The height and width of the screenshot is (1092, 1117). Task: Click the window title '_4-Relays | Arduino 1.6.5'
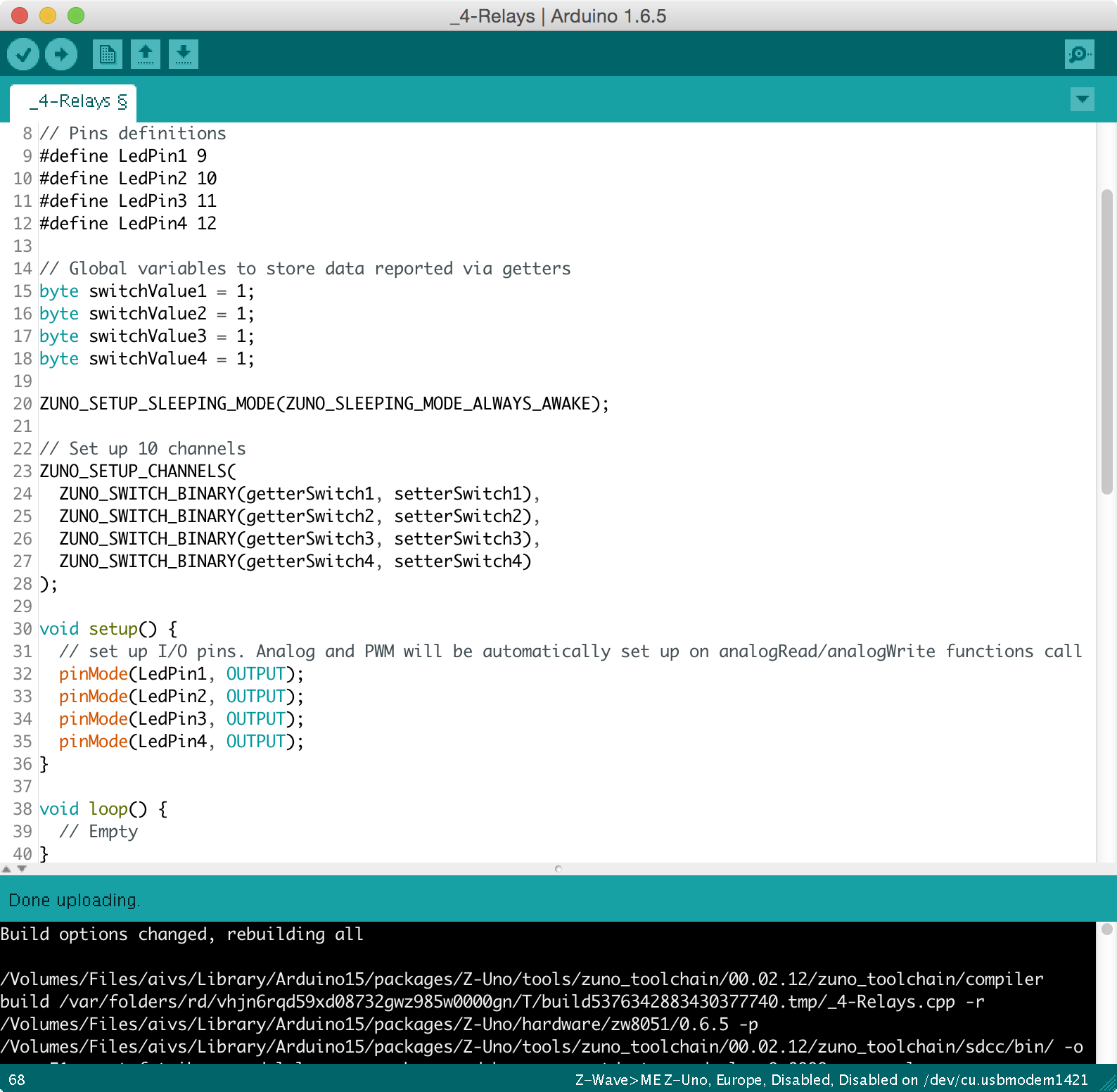pyautogui.click(x=558, y=15)
